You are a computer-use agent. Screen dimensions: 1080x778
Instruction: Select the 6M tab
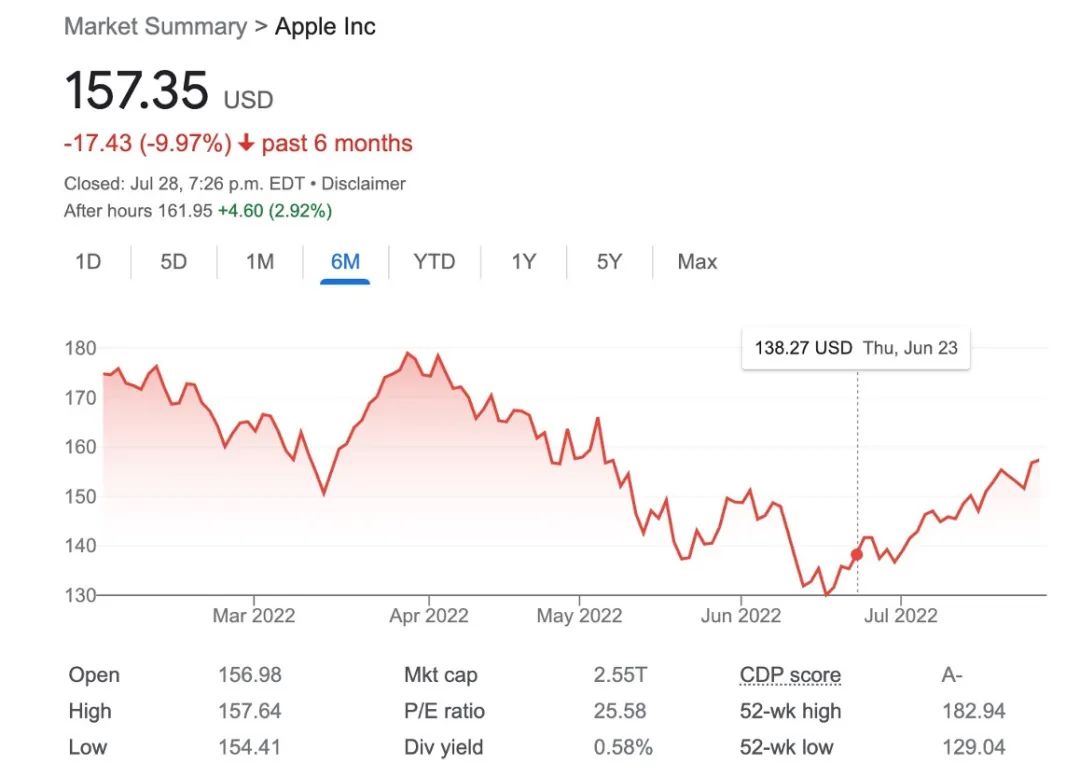(345, 262)
